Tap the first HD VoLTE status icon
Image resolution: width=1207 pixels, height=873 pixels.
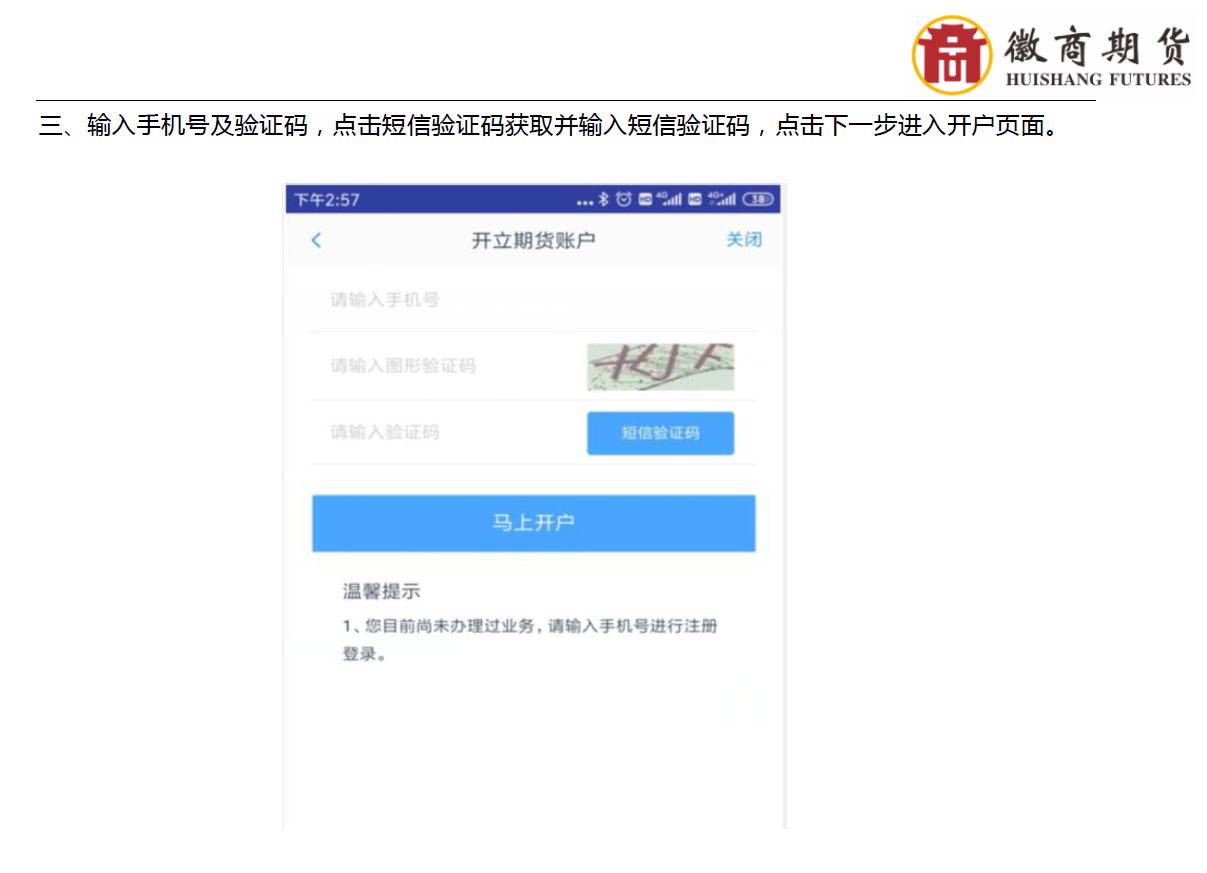click(x=646, y=200)
